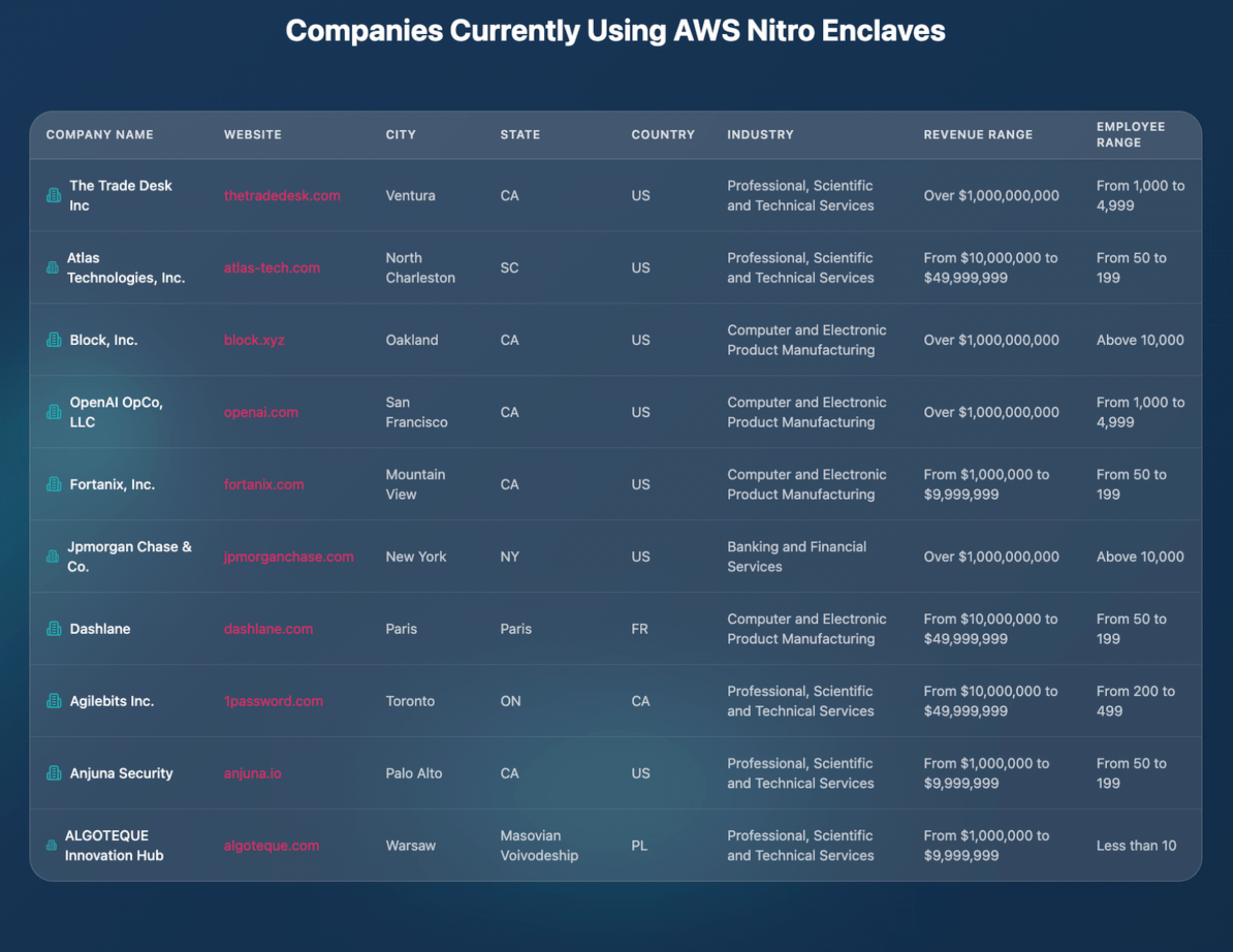Click the 1password.com link
This screenshot has width=1233, height=952.
click(273, 701)
